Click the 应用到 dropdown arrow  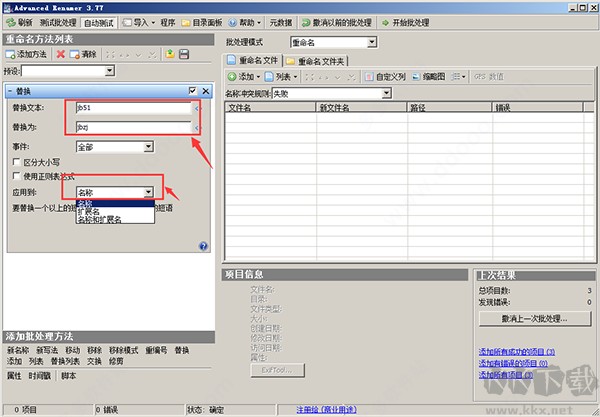pos(148,192)
